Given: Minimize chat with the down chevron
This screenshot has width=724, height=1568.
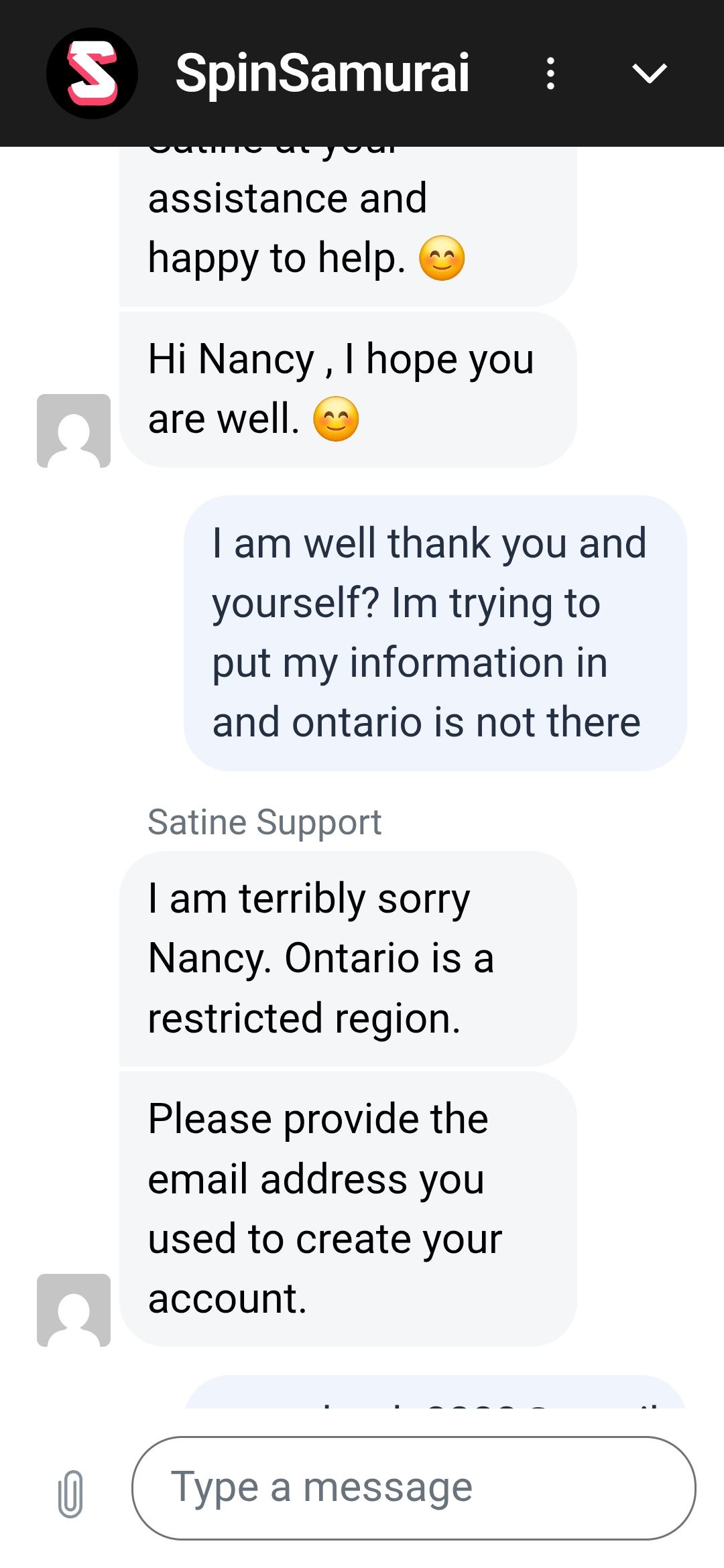Looking at the screenshot, I should pyautogui.click(x=649, y=73).
